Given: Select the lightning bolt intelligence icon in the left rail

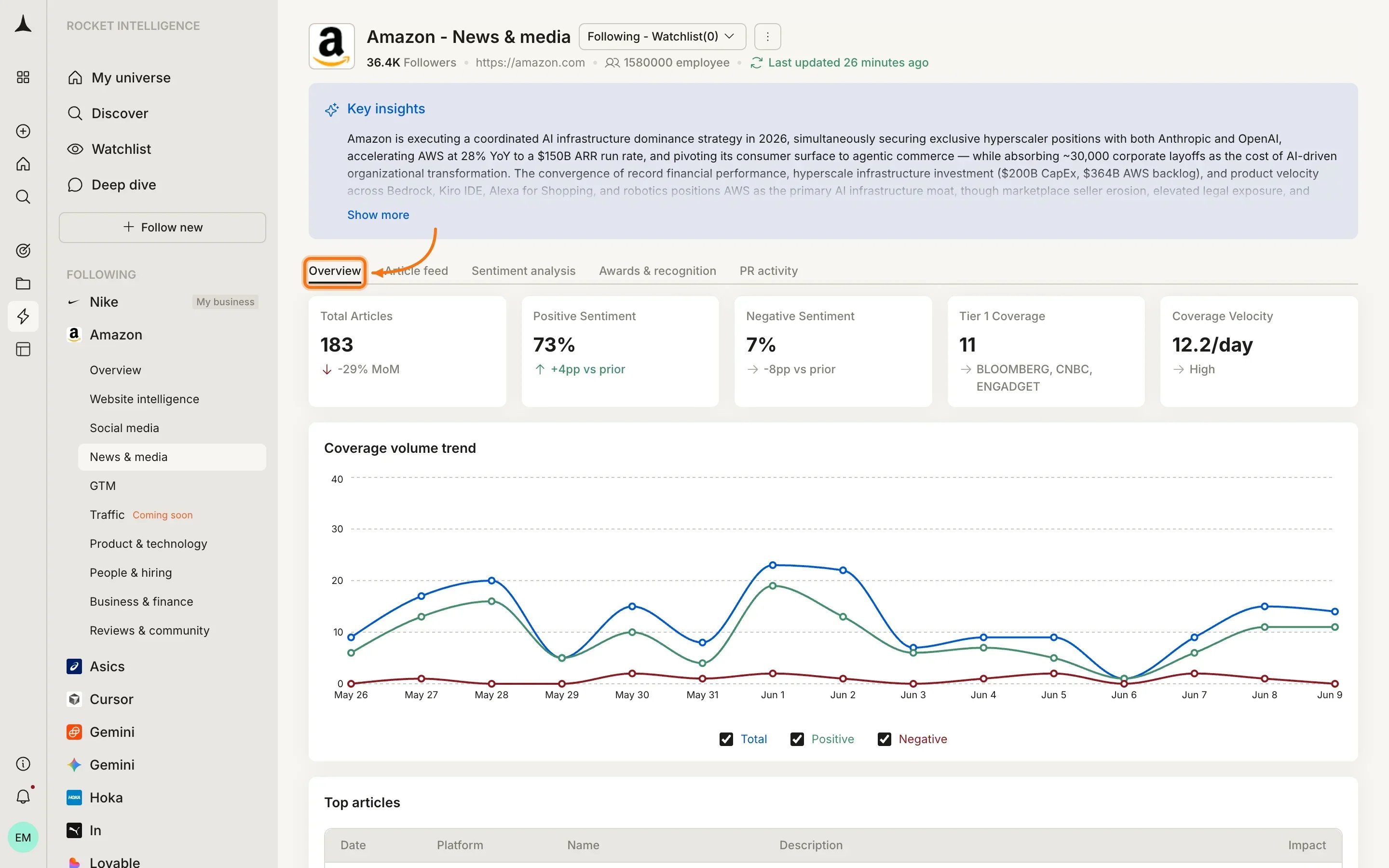Looking at the screenshot, I should tap(23, 316).
